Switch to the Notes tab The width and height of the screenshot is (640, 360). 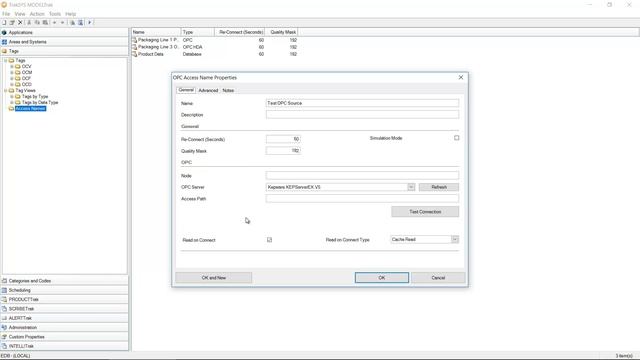click(x=228, y=90)
